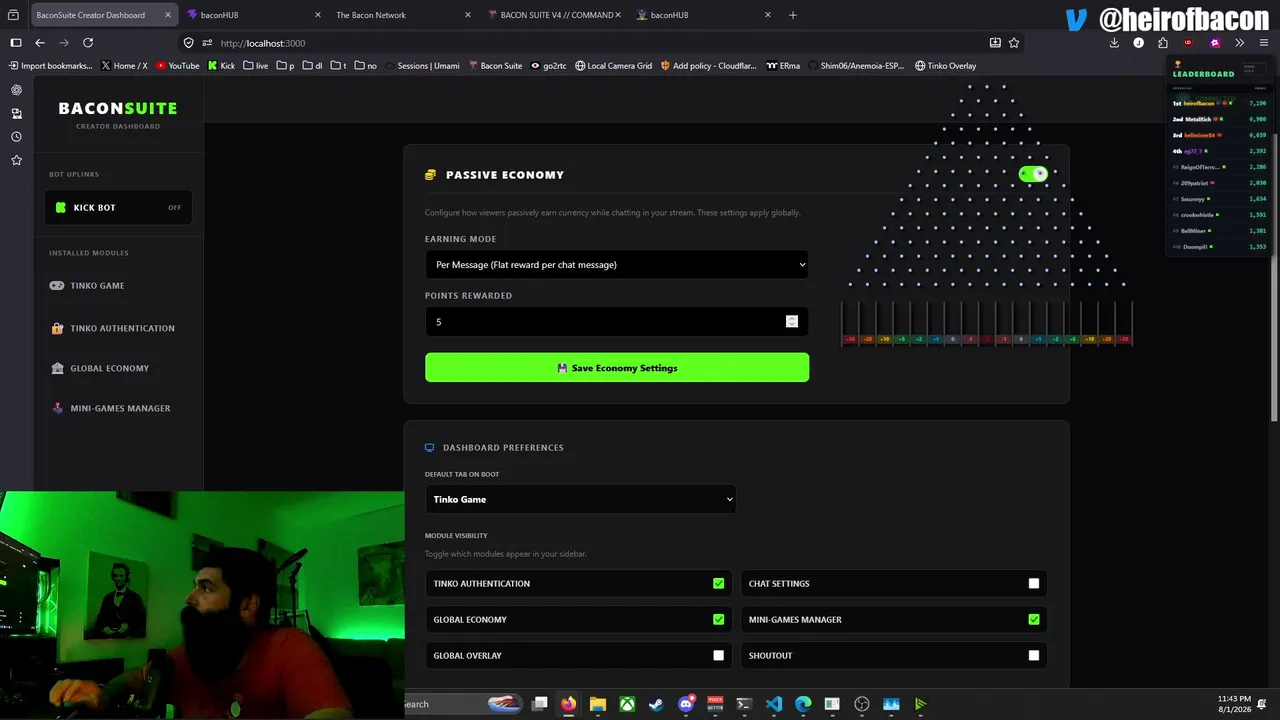Focus the localhost:3000 address bar

click(590, 43)
